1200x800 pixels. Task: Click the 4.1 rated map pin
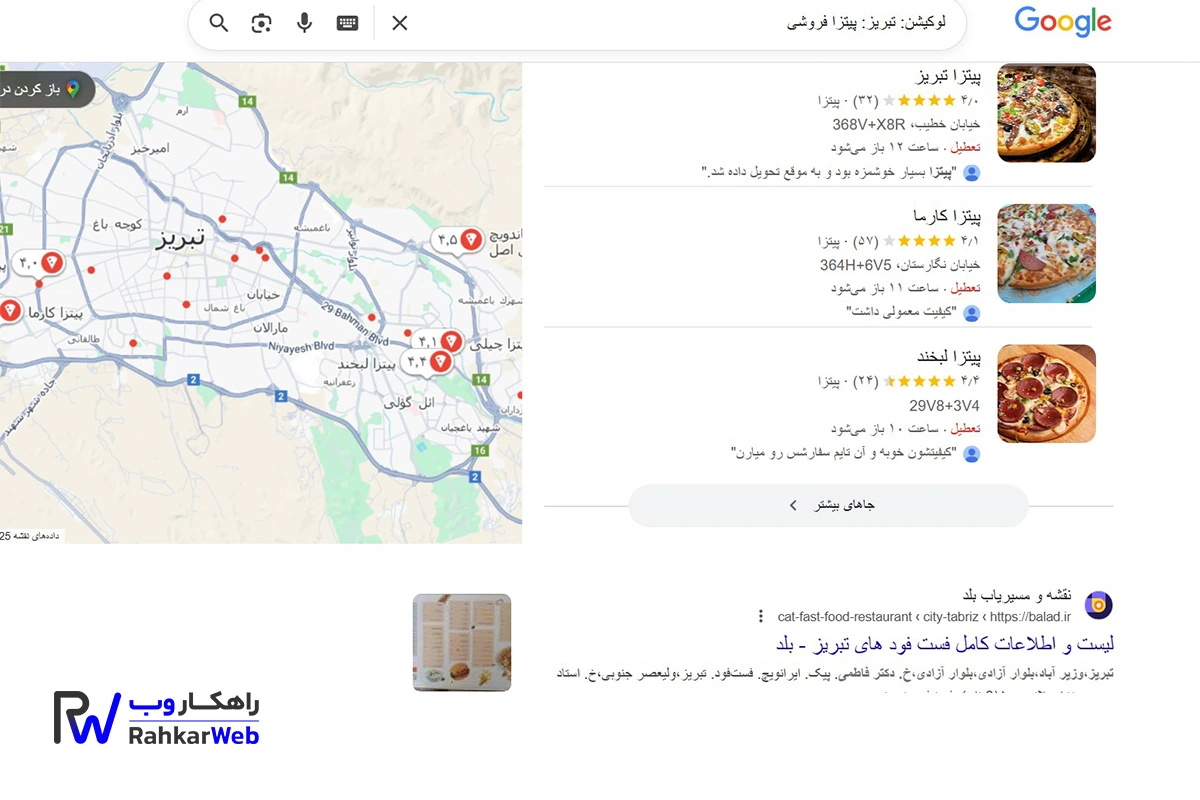tap(438, 342)
